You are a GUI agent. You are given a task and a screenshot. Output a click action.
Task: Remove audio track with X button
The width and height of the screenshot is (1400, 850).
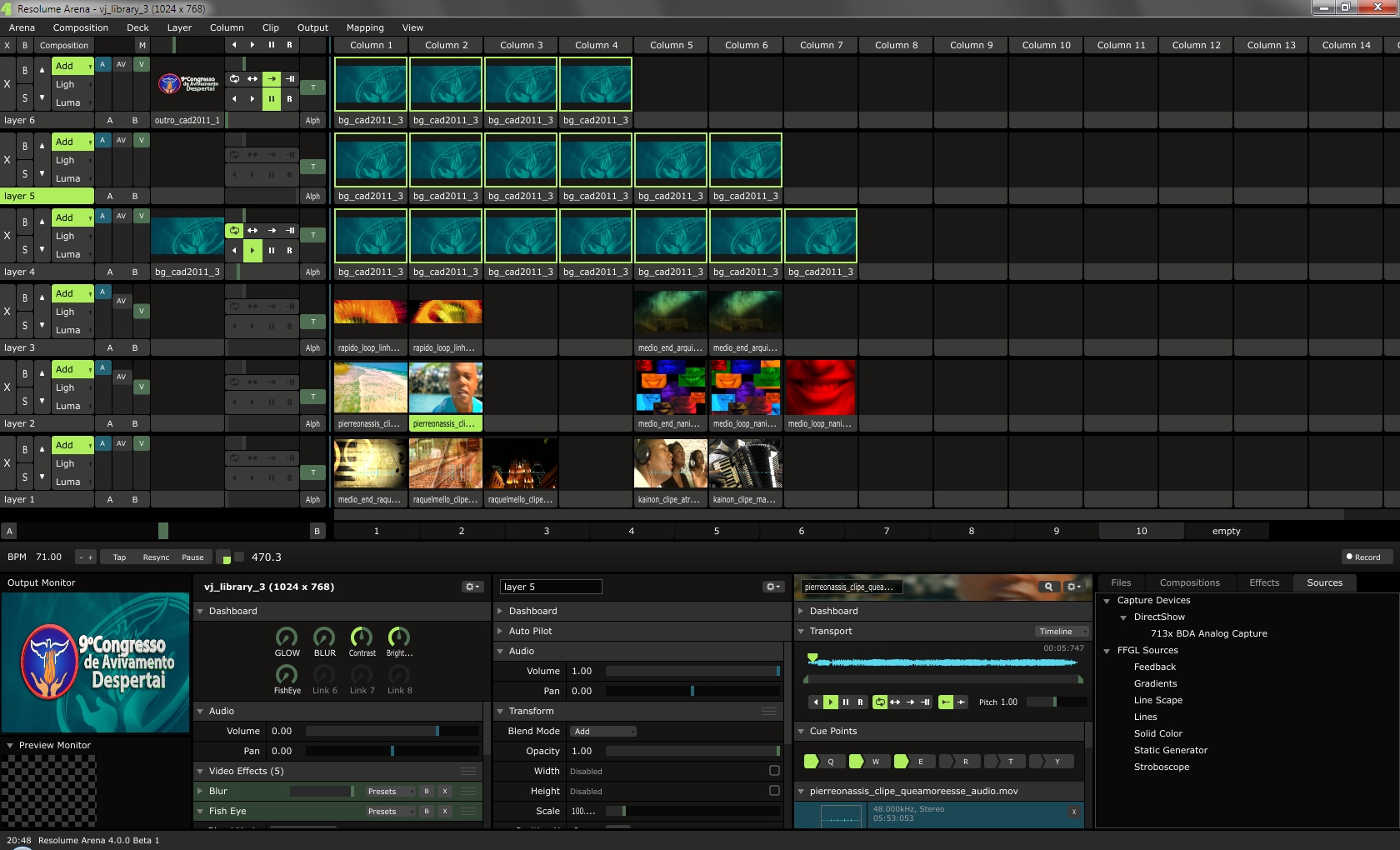tap(1073, 812)
